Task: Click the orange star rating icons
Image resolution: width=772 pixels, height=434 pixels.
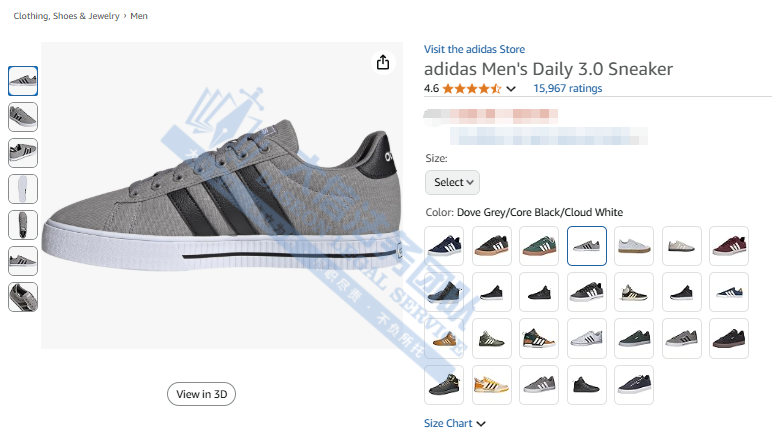Action: pos(472,88)
